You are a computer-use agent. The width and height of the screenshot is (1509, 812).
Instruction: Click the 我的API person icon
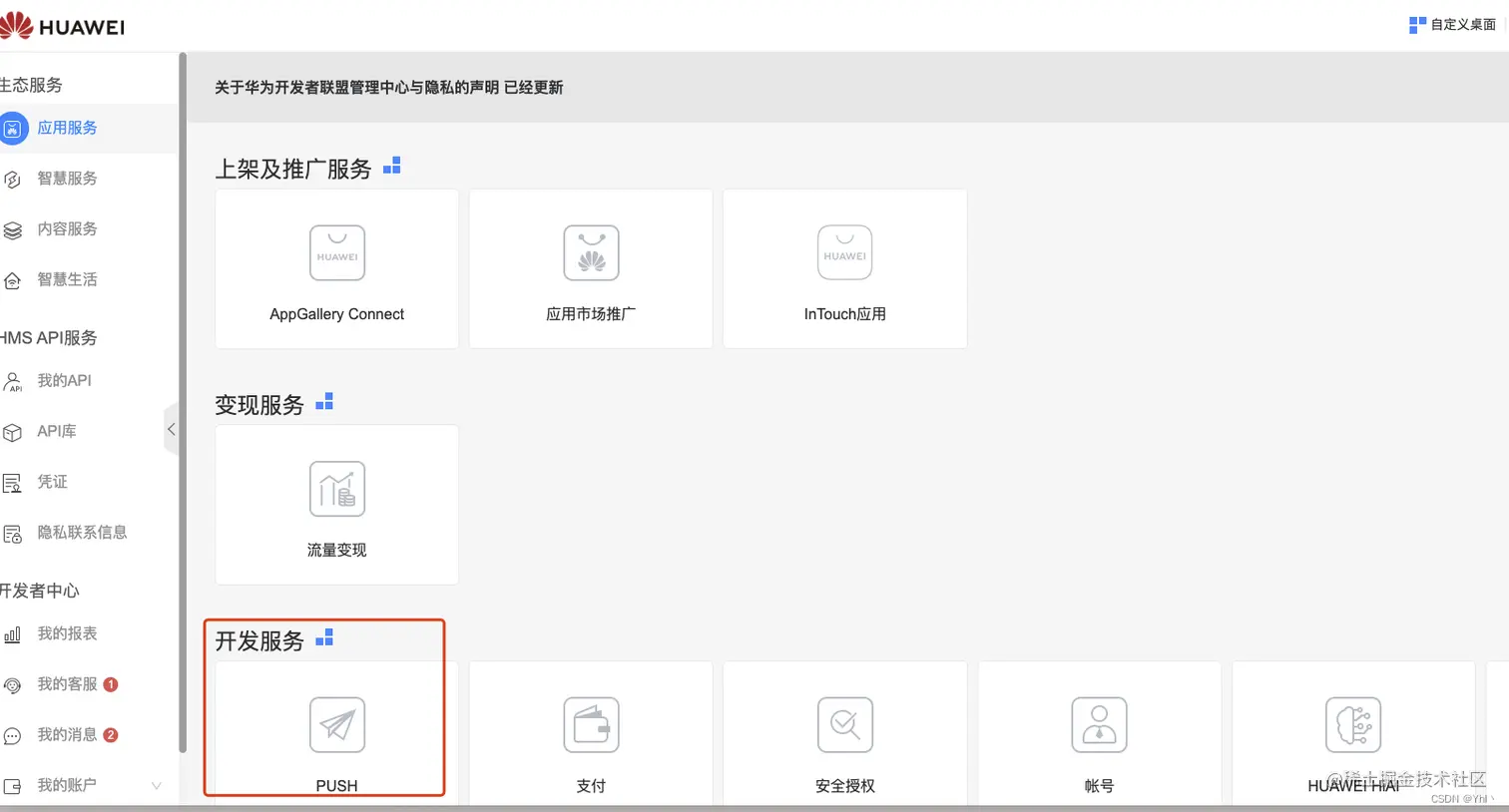click(12, 382)
